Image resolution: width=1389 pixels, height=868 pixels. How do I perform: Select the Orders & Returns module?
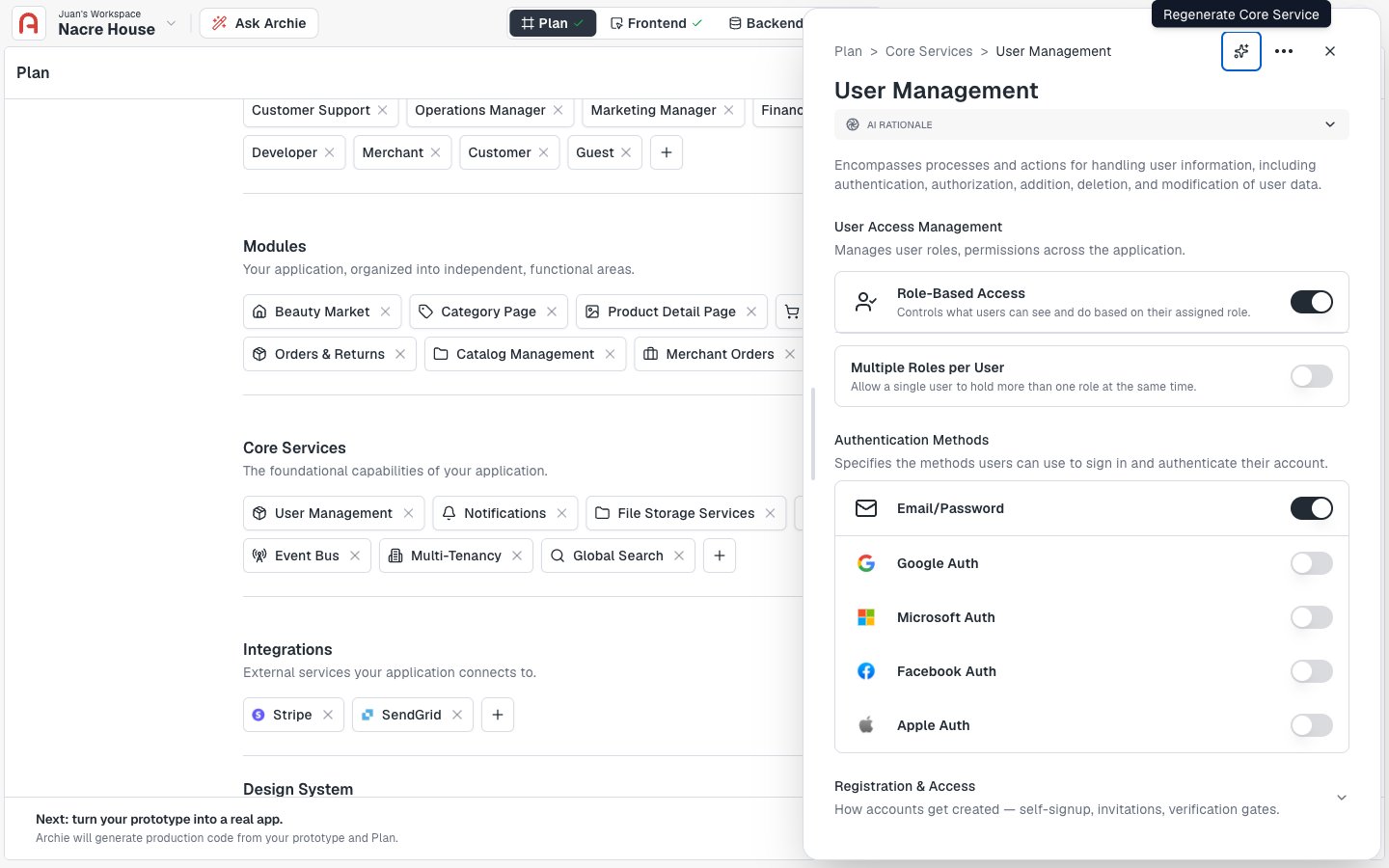(330, 354)
